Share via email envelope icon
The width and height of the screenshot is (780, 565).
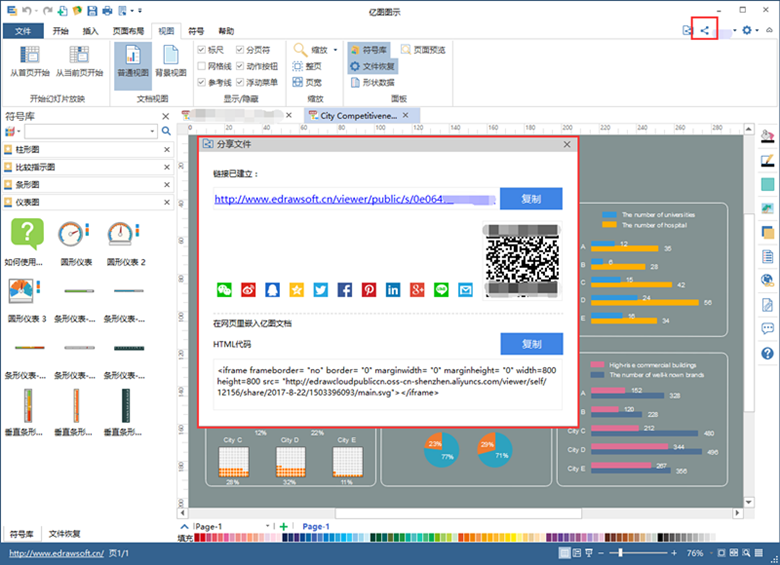[x=465, y=290]
